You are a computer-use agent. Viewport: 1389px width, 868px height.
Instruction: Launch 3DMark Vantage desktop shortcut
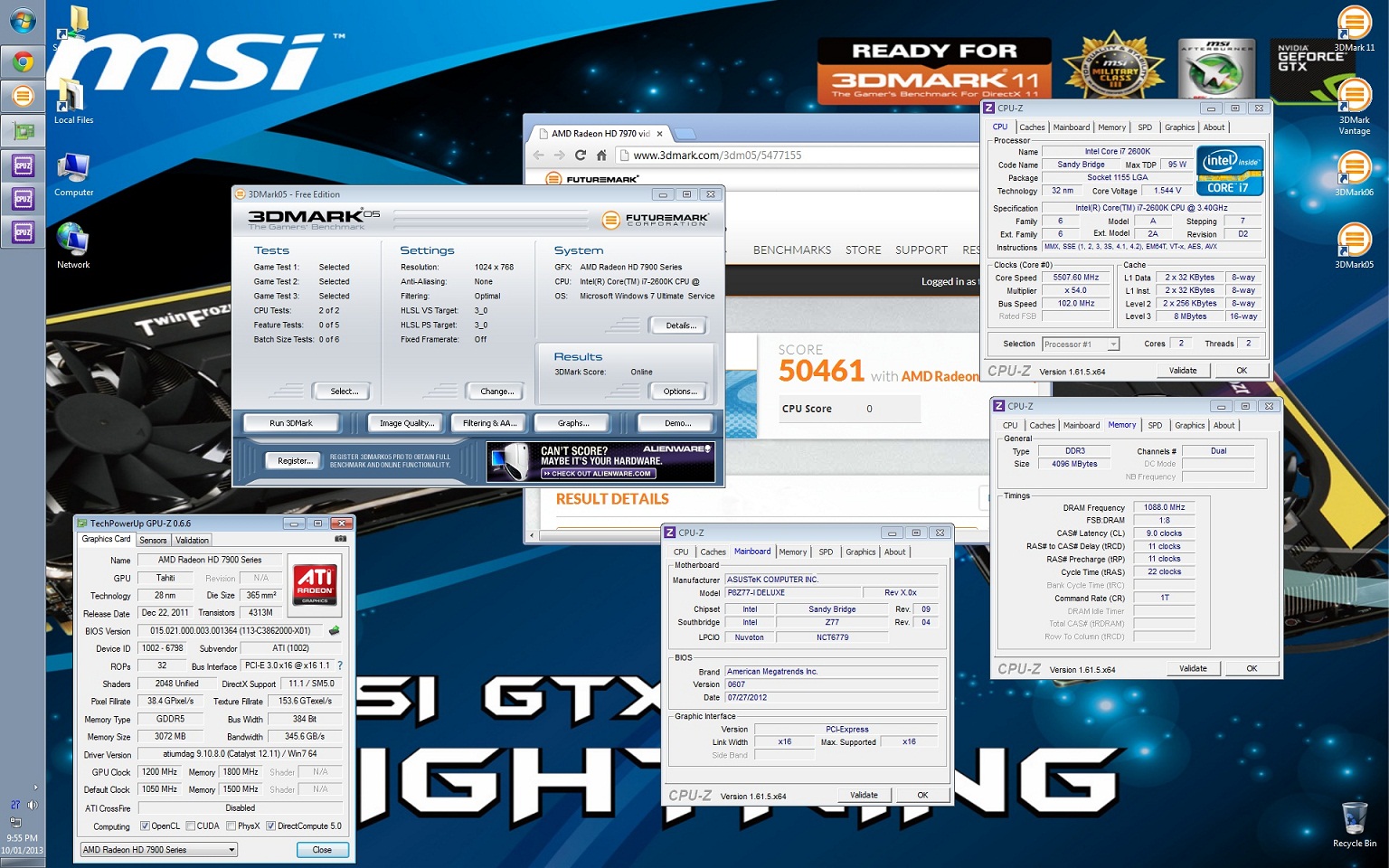pos(1354,107)
